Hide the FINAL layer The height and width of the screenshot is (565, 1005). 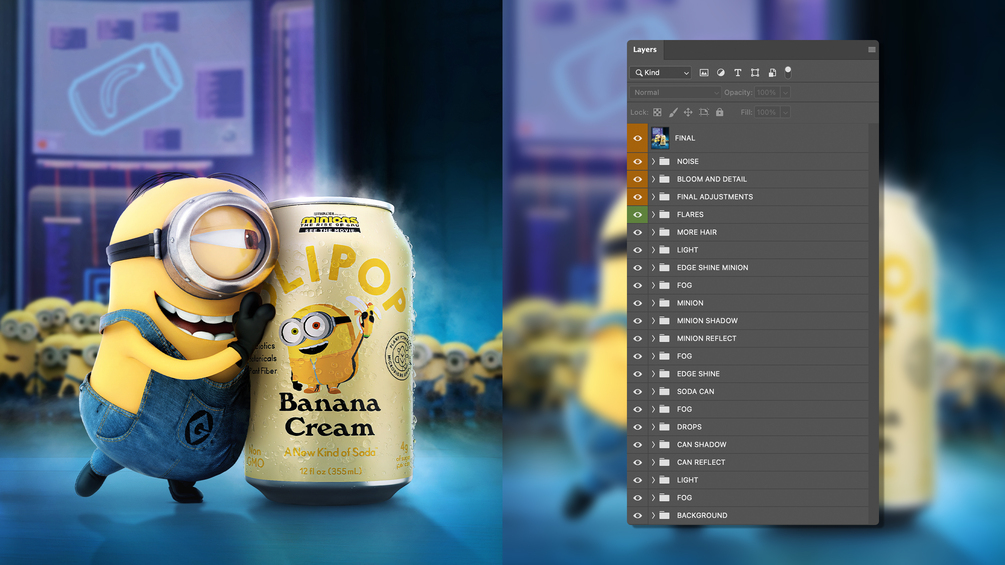[638, 138]
